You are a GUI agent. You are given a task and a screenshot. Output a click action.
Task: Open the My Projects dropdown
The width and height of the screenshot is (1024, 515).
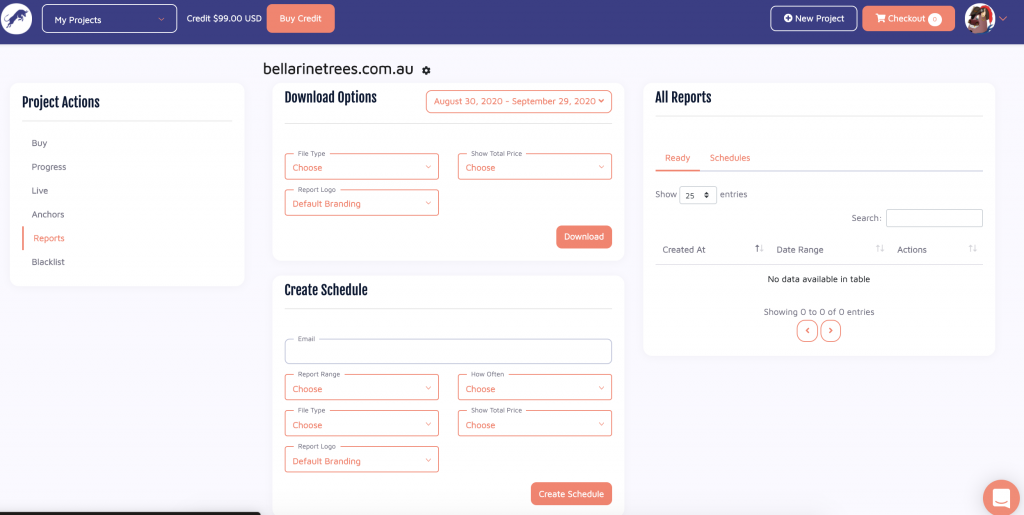point(109,19)
